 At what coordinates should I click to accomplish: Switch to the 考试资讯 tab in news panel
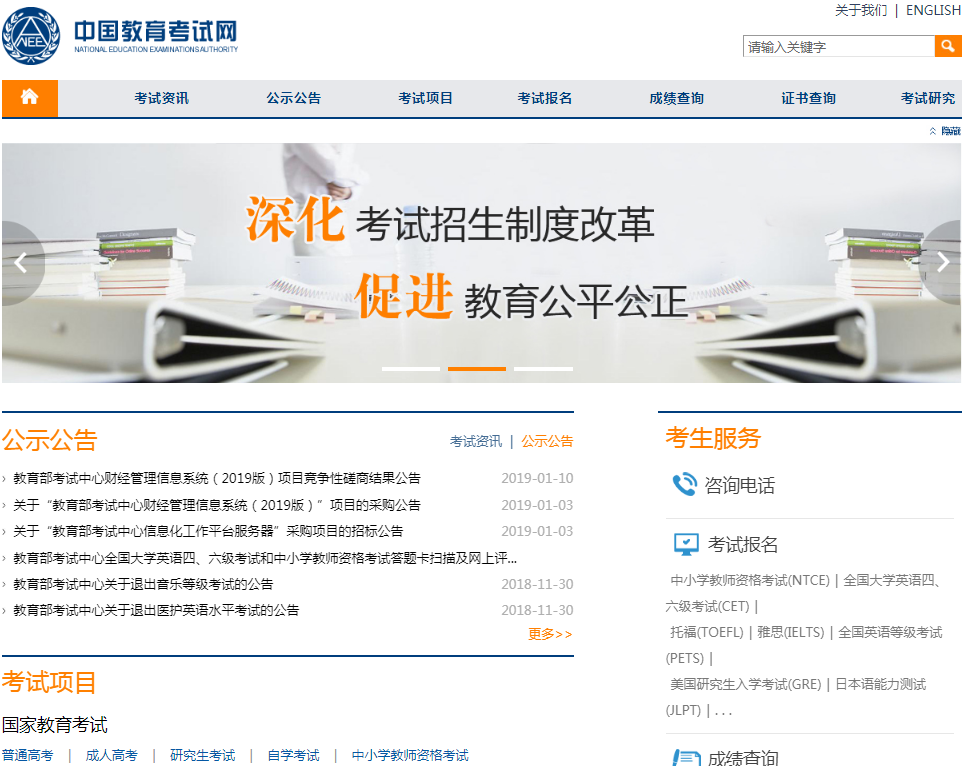pyautogui.click(x=476, y=441)
